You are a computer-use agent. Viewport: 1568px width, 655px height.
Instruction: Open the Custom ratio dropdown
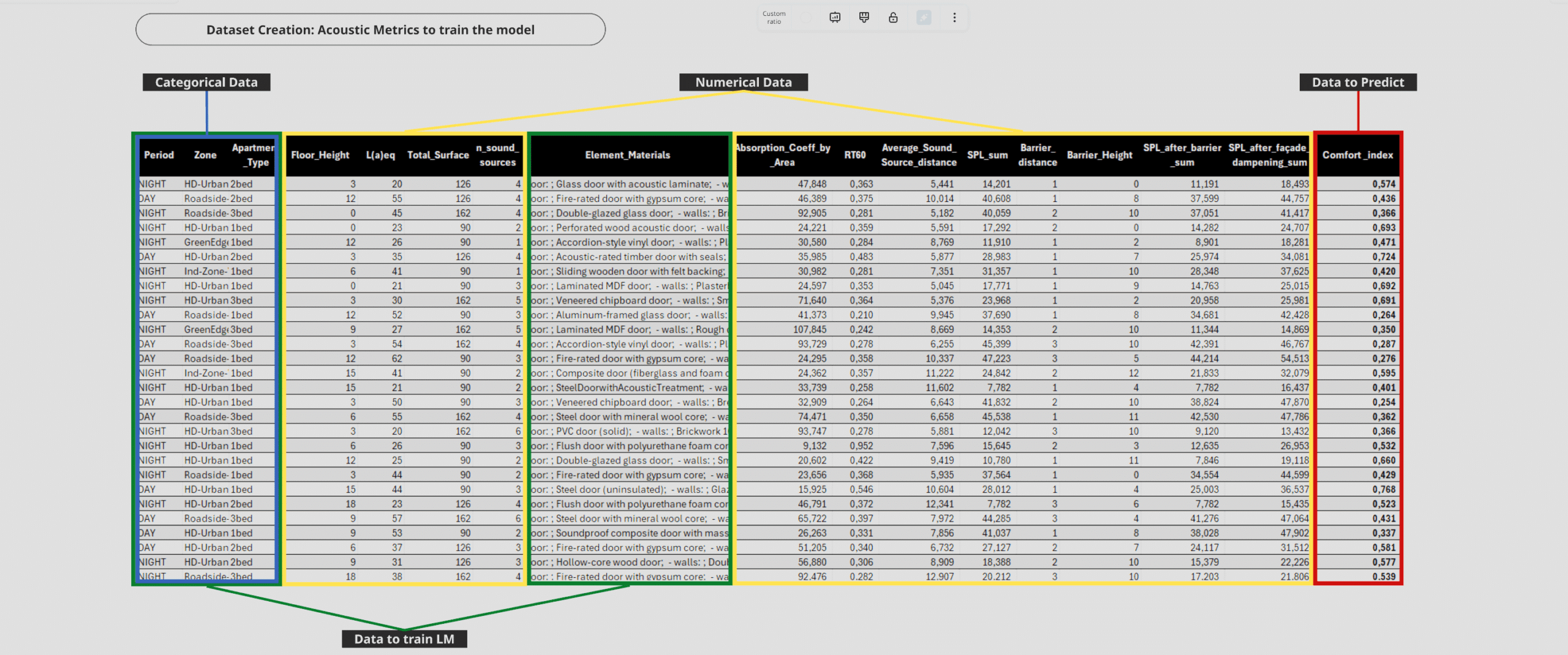pos(774,18)
